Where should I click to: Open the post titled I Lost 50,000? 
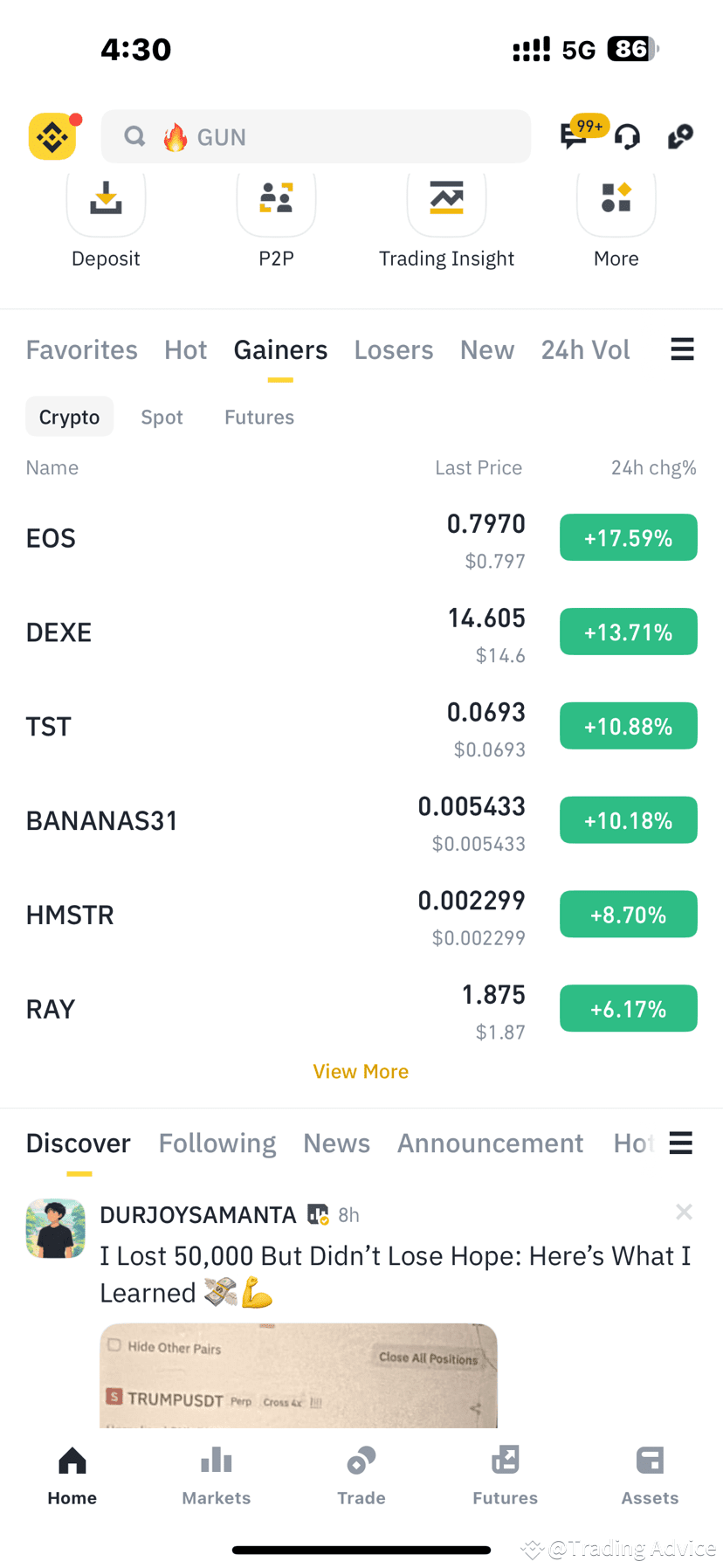pos(396,1274)
